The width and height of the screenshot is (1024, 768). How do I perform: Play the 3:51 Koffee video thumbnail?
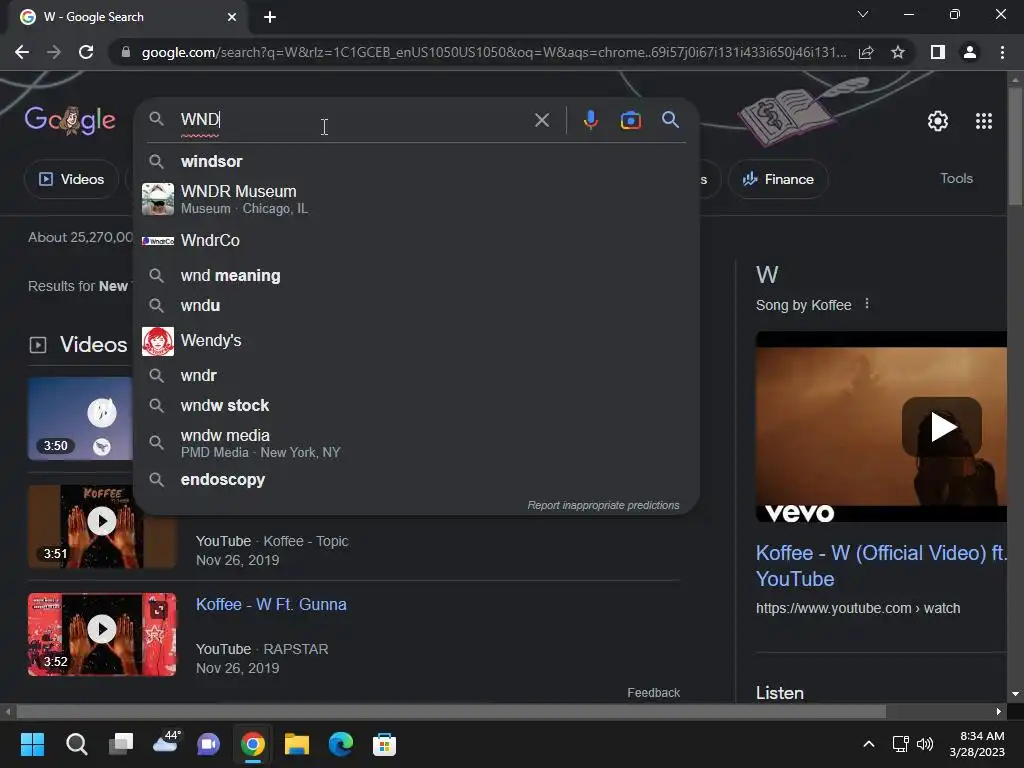[x=102, y=526]
